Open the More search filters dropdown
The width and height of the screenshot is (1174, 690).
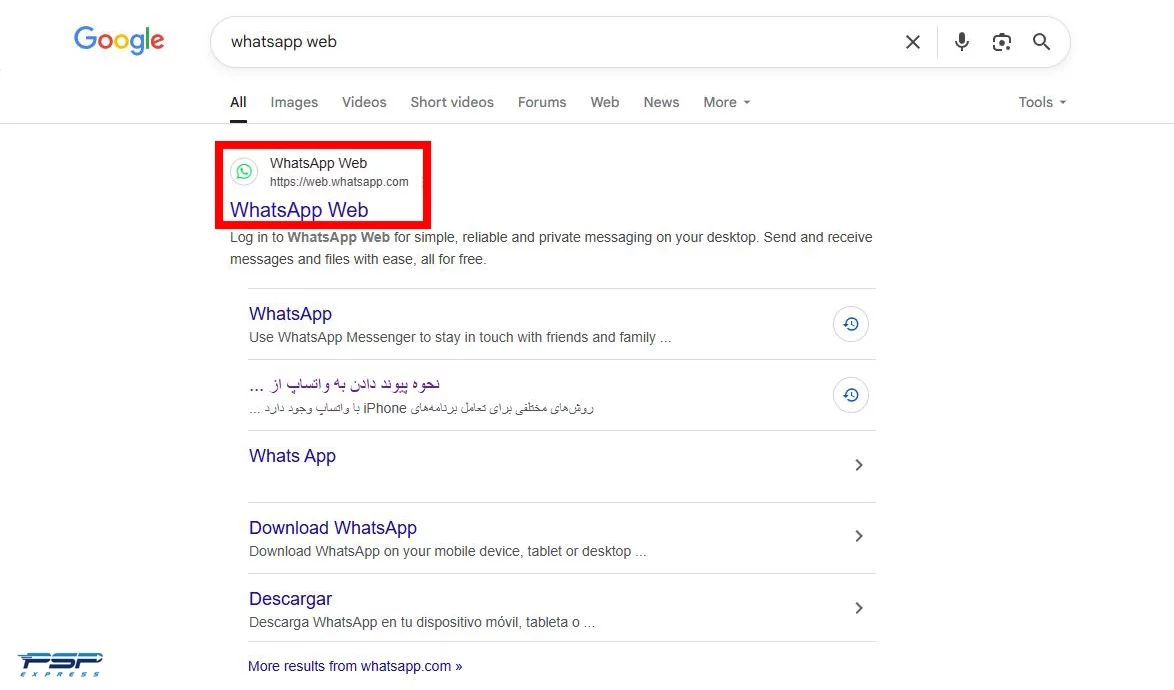point(726,103)
